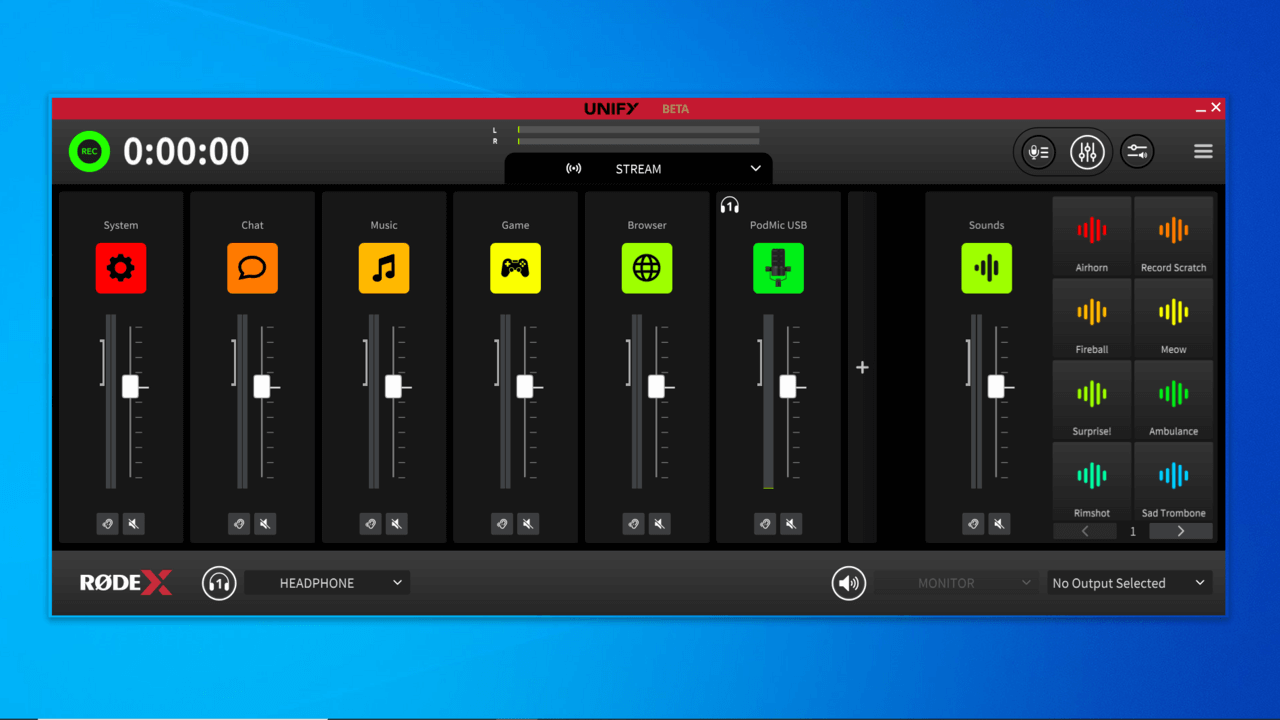This screenshot has width=1280, height=720.
Task: Click the speaker icon beside MONITOR
Action: point(849,583)
